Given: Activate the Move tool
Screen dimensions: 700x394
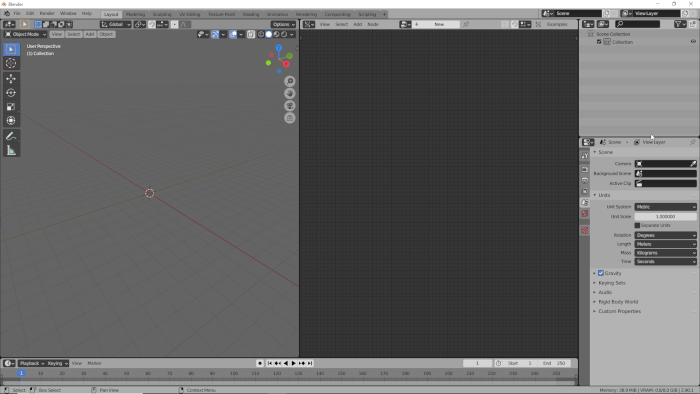Looking at the screenshot, I should pyautogui.click(x=11, y=79).
